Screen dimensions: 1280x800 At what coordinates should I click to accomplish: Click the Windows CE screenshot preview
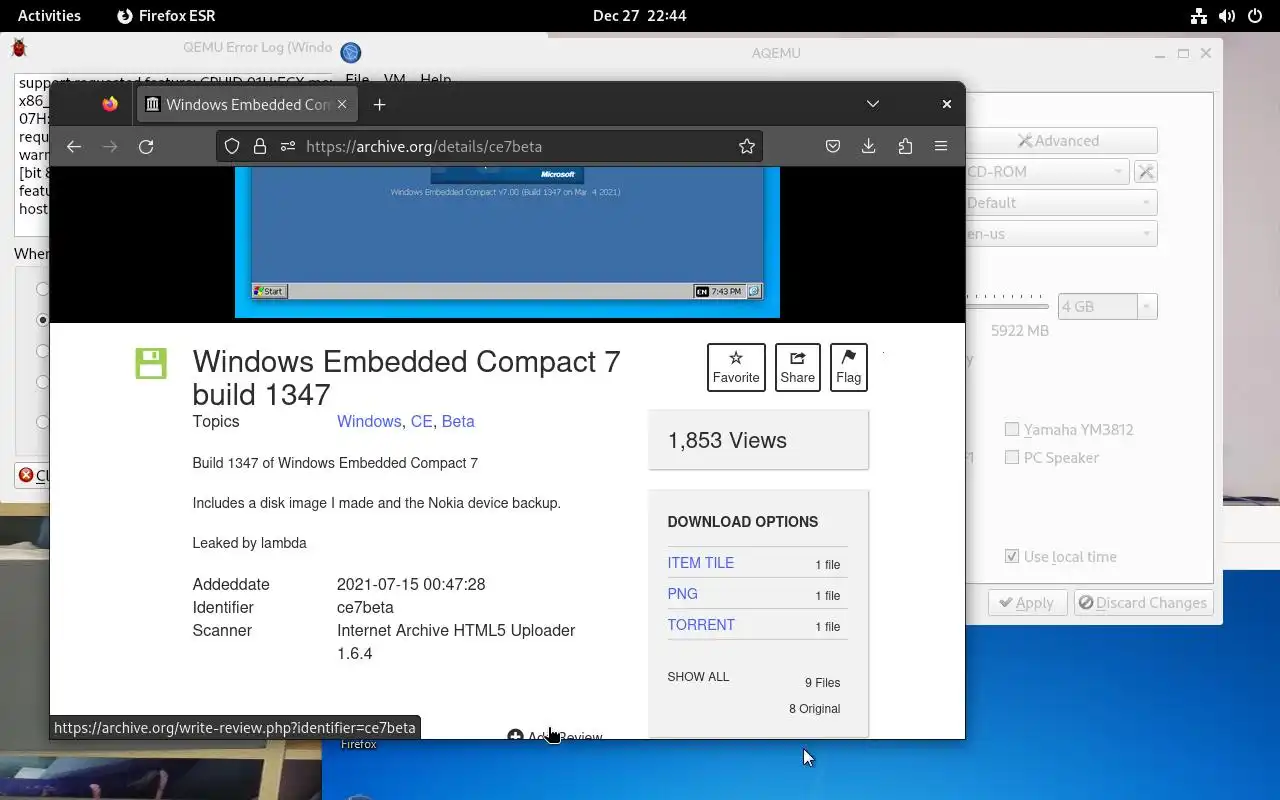coord(507,242)
